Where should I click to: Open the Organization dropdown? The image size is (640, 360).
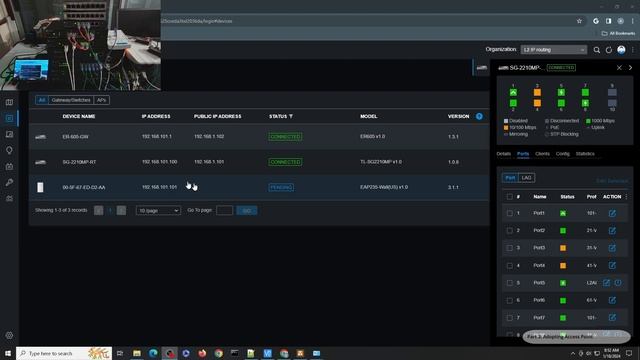553,50
